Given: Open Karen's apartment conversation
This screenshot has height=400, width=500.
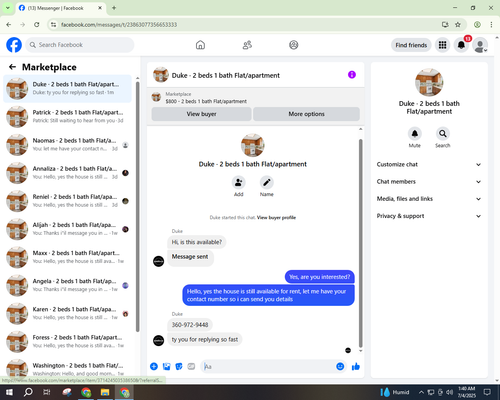Looking at the screenshot, I should click(67, 313).
